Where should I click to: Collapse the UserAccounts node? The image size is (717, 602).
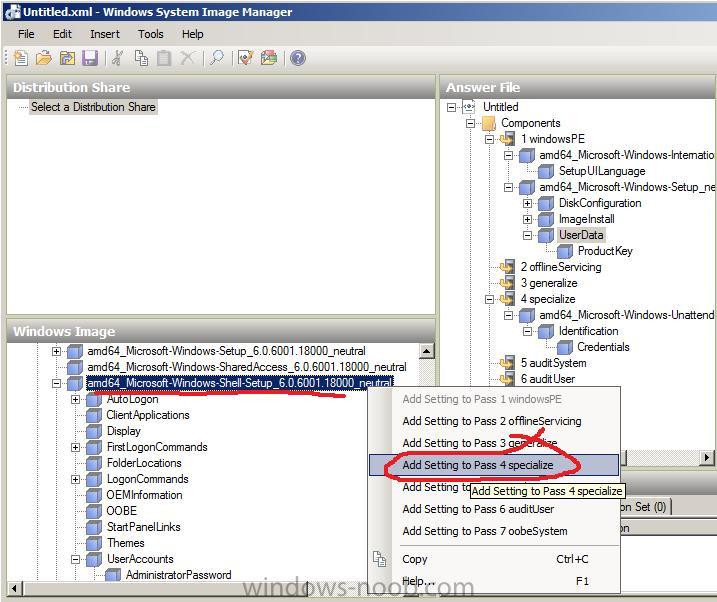coord(75,559)
